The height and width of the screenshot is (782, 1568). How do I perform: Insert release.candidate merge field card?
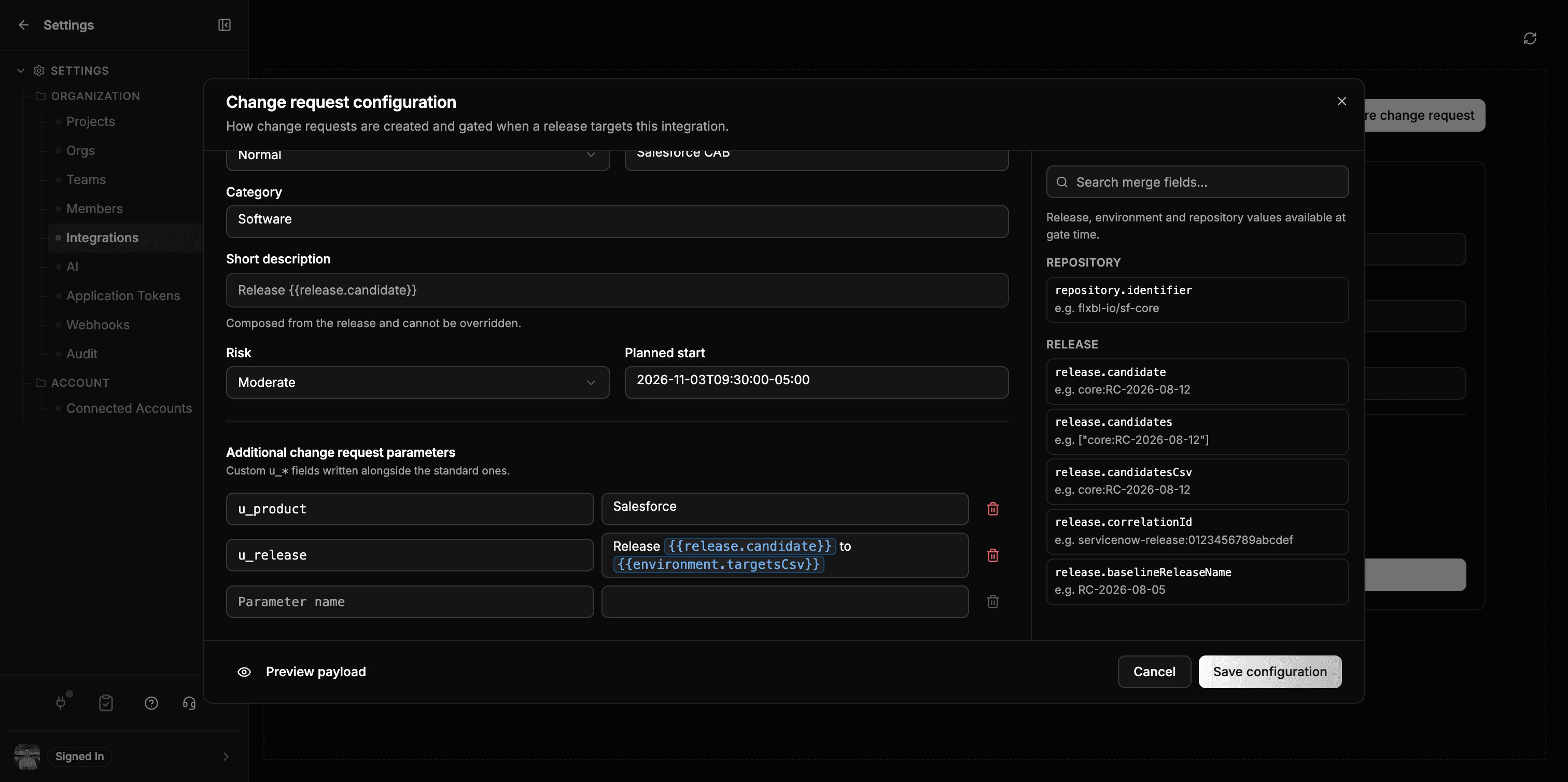pos(1197,382)
